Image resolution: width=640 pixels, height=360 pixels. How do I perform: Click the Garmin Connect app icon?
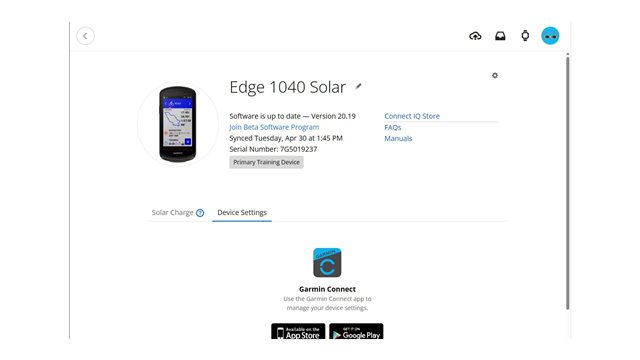click(327, 262)
